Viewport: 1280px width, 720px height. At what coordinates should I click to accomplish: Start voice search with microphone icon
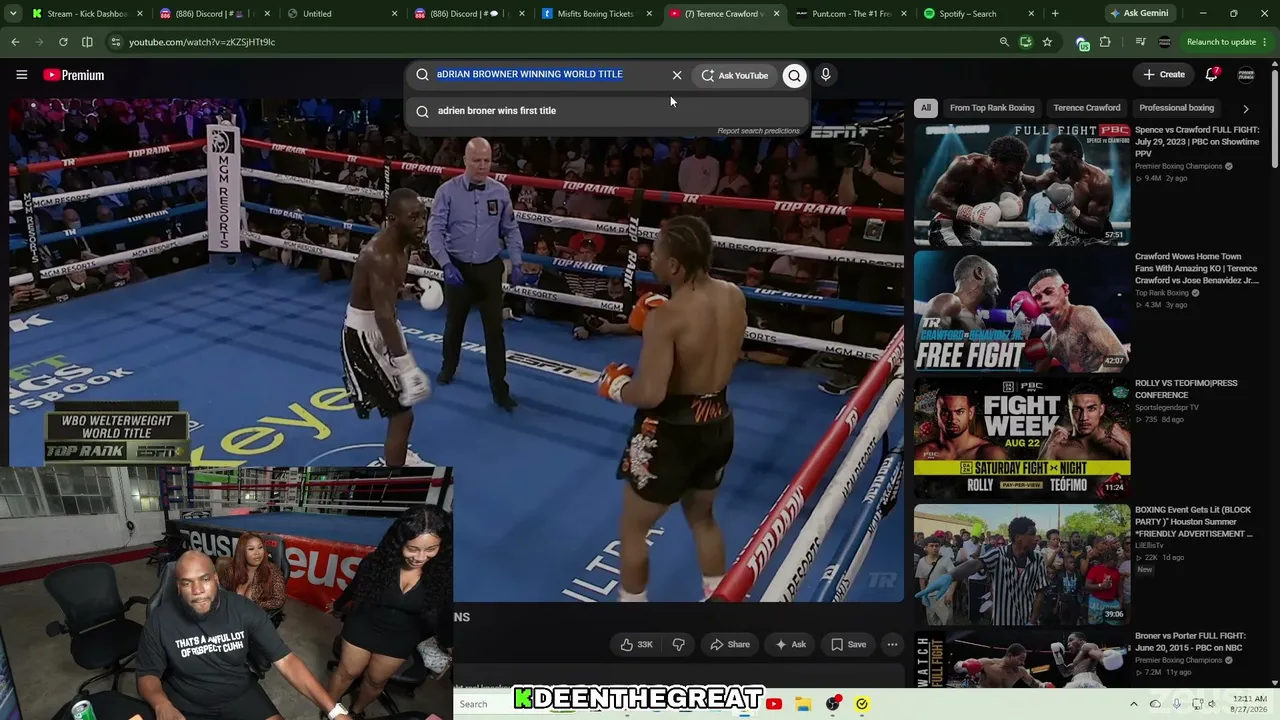[825, 75]
